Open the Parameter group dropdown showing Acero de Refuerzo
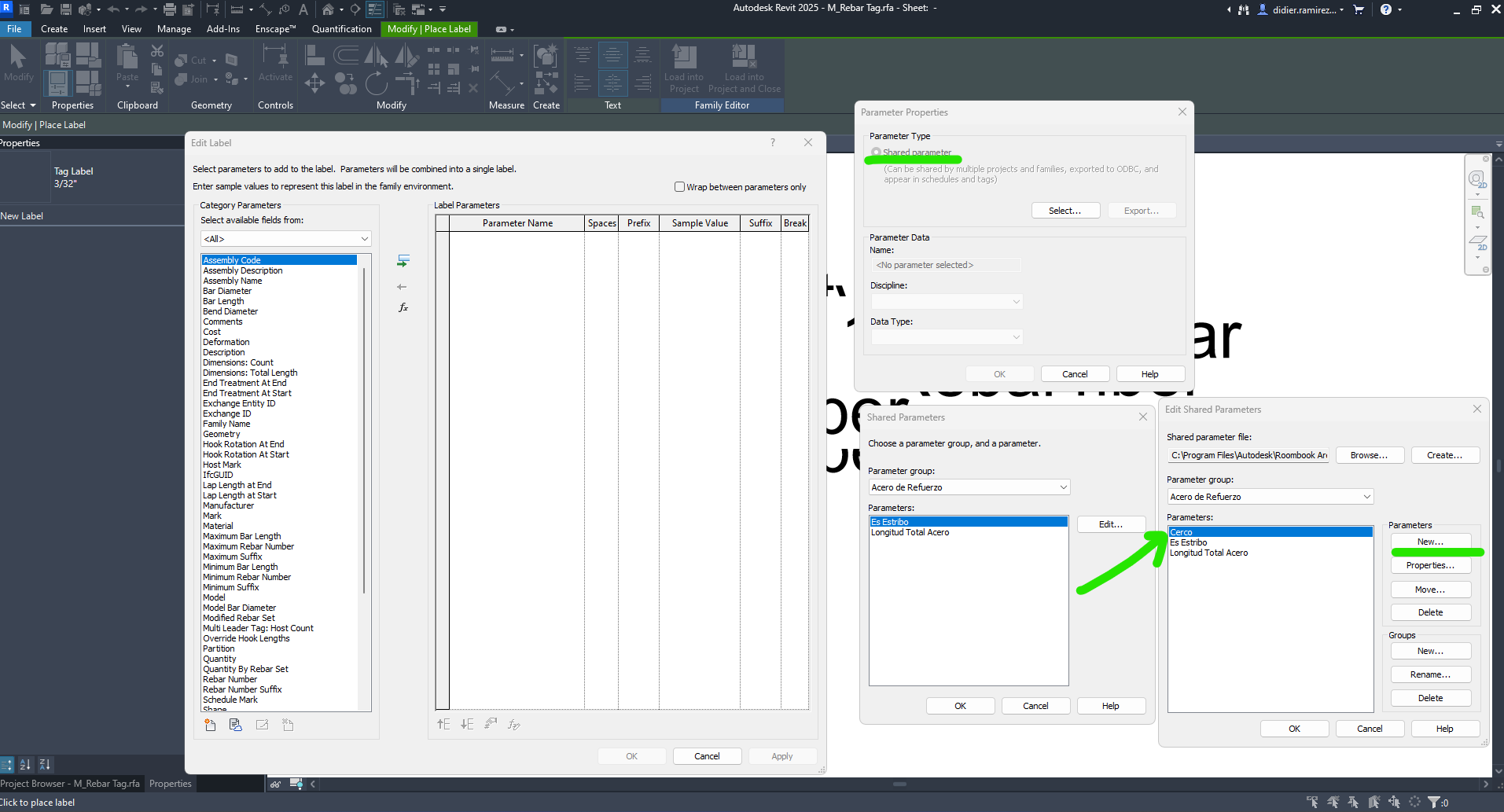 pyautogui.click(x=968, y=487)
